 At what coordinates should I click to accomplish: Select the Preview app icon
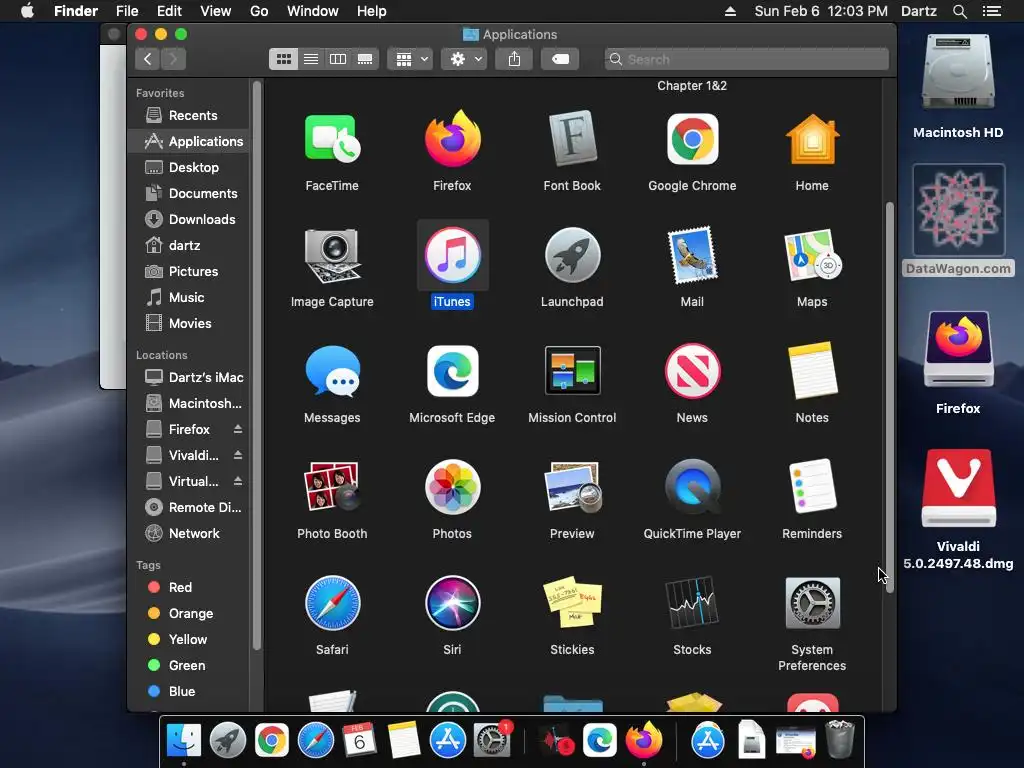(x=572, y=487)
